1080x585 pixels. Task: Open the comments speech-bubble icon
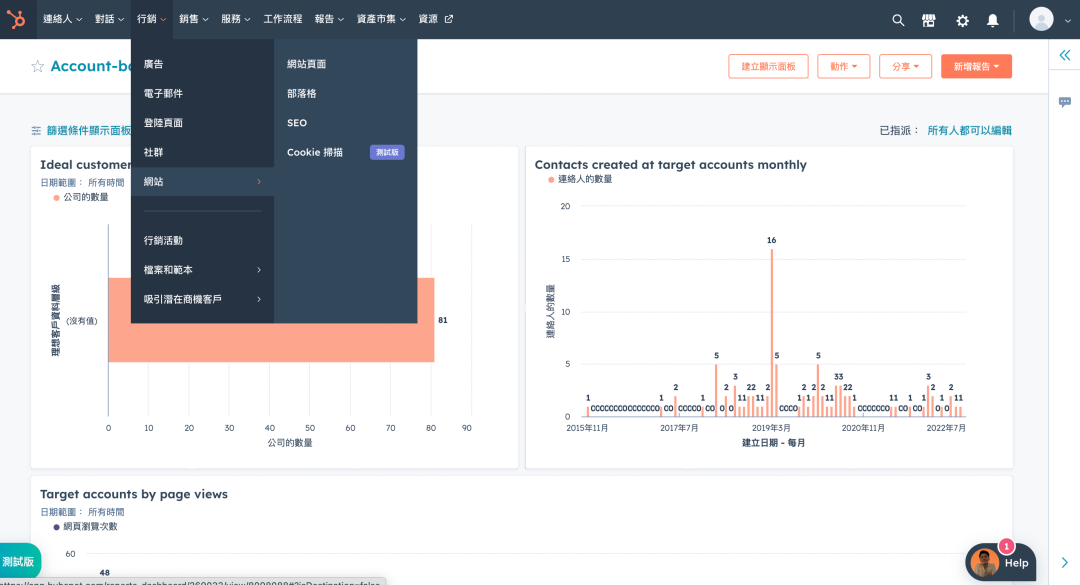point(1064,102)
